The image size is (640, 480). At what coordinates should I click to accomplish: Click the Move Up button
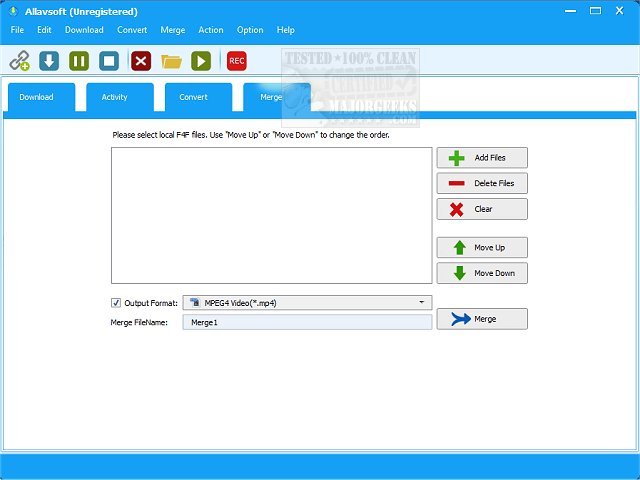482,247
